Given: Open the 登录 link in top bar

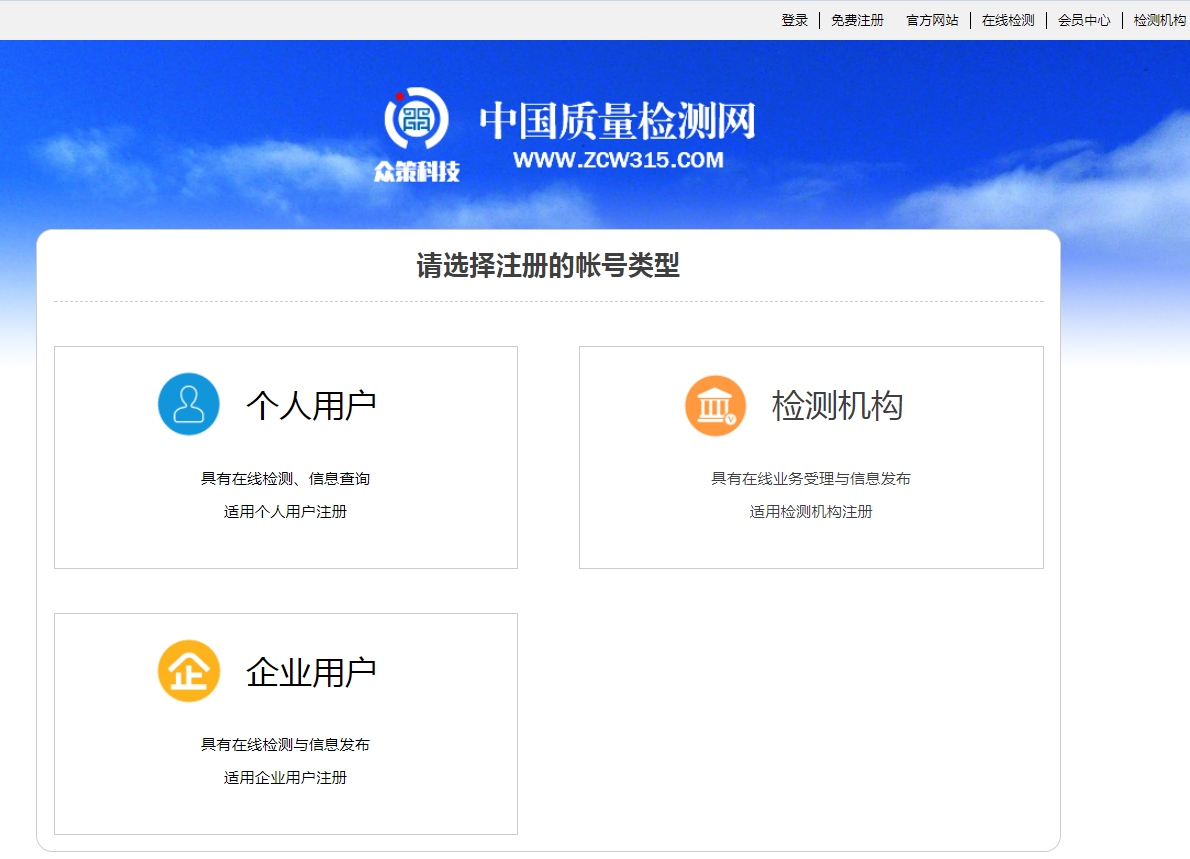Looking at the screenshot, I should tap(794, 20).
